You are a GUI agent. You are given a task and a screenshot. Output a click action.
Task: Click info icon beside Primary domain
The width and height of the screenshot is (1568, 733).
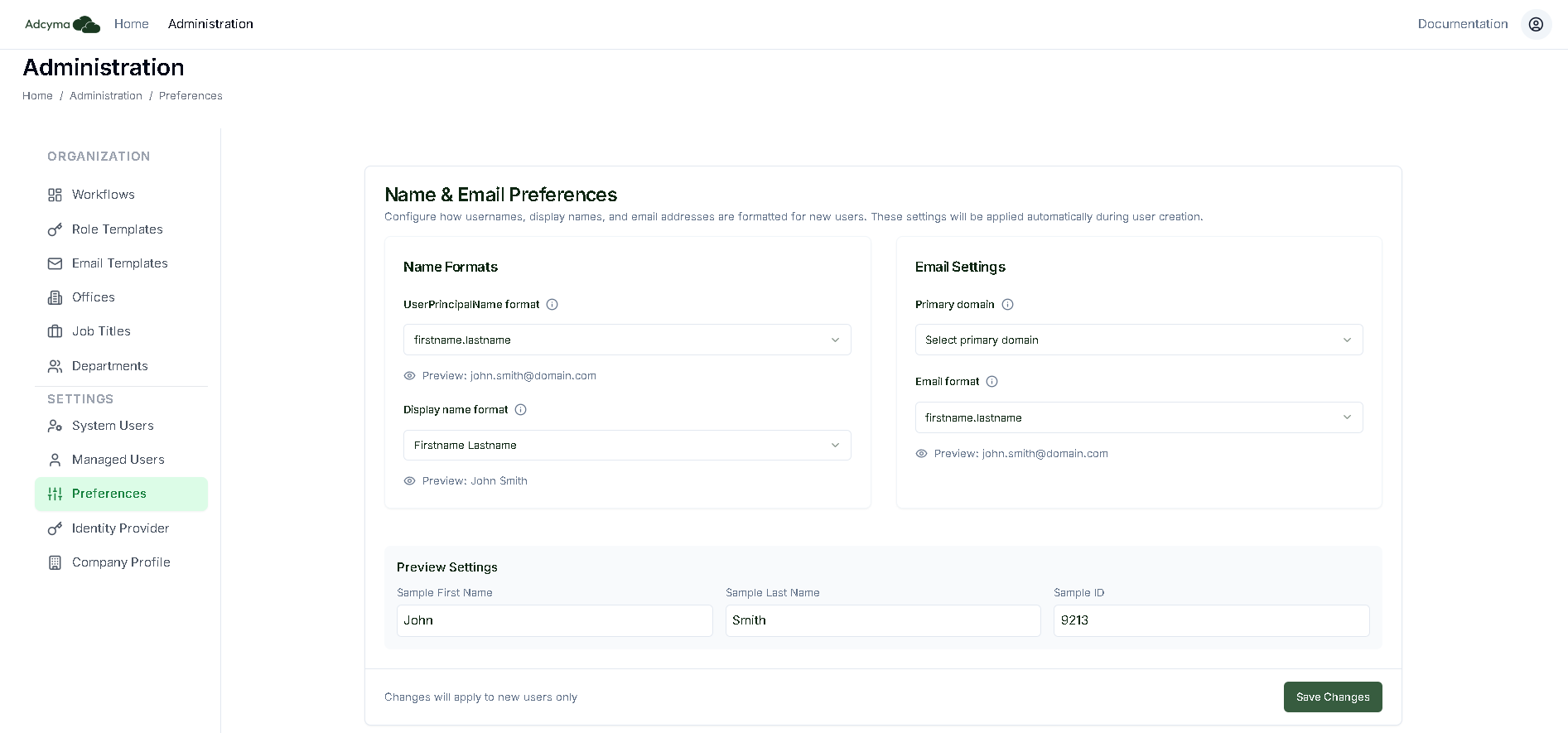pyautogui.click(x=1008, y=305)
